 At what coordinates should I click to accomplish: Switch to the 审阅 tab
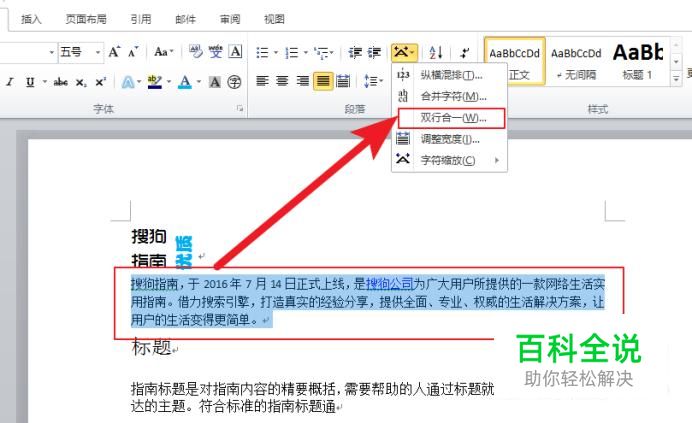230,19
